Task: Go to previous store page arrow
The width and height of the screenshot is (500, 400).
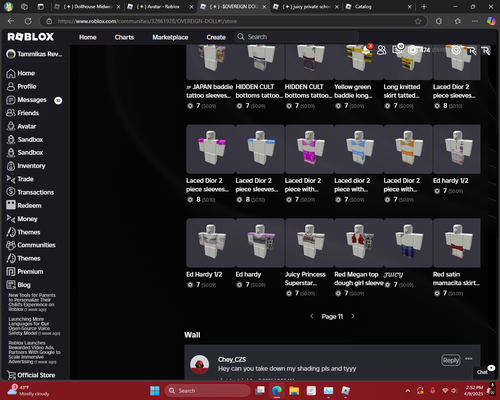Action: [x=312, y=316]
